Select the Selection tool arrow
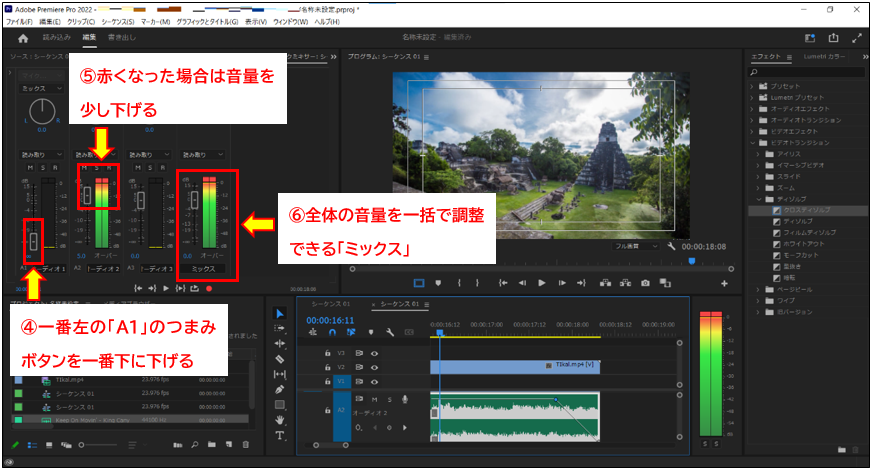The width and height of the screenshot is (872, 470). click(x=280, y=314)
